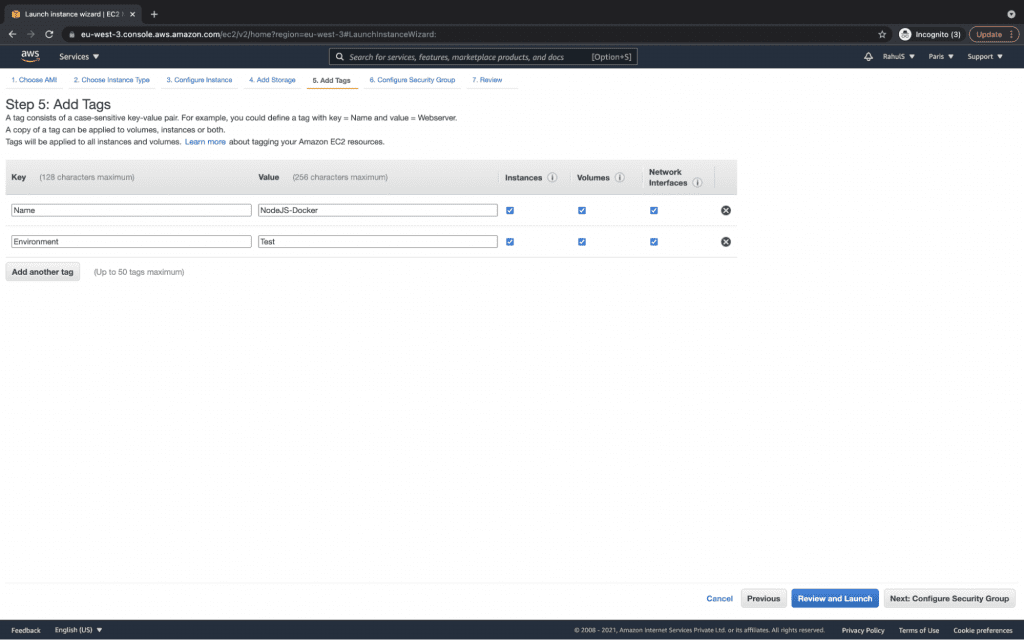
Task: Click the AWS logo home icon
Action: coord(30,57)
